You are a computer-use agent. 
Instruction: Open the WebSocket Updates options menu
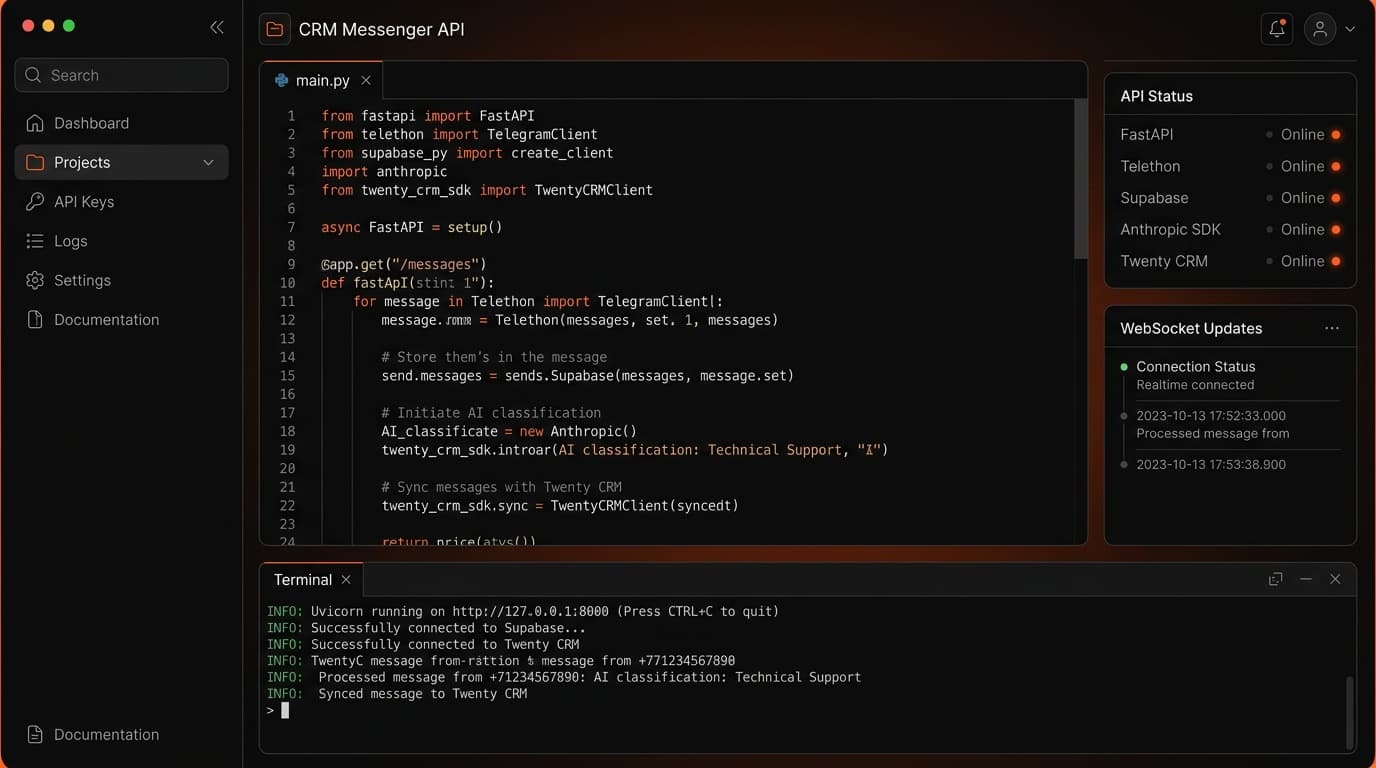pos(1331,327)
